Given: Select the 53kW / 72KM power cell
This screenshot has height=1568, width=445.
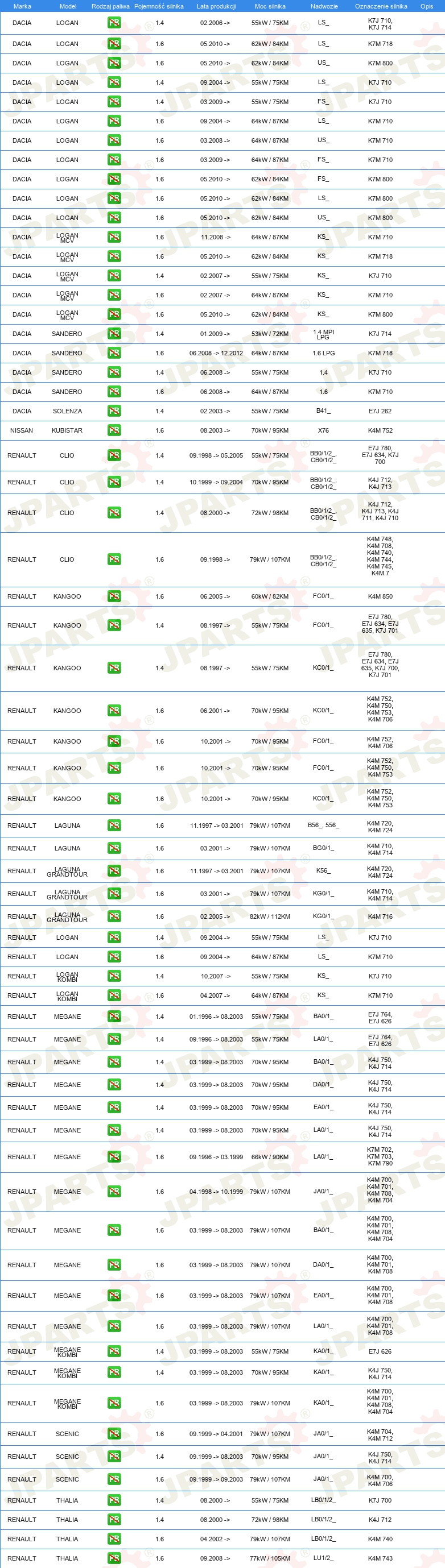Looking at the screenshot, I should (270, 334).
